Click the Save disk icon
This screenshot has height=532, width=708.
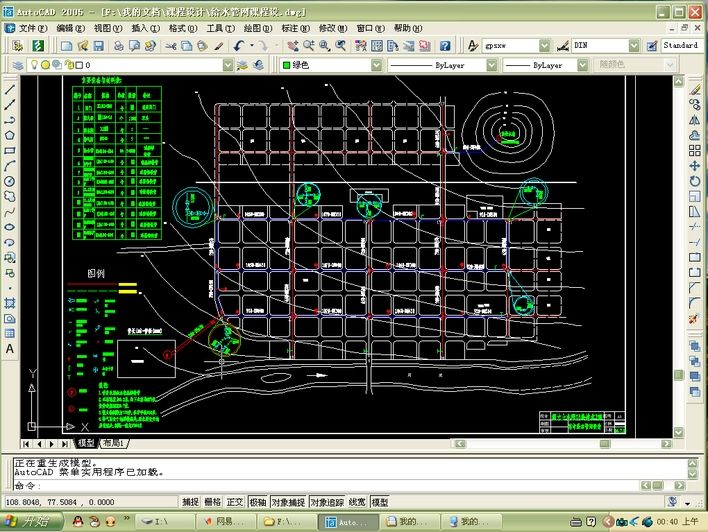(x=98, y=46)
